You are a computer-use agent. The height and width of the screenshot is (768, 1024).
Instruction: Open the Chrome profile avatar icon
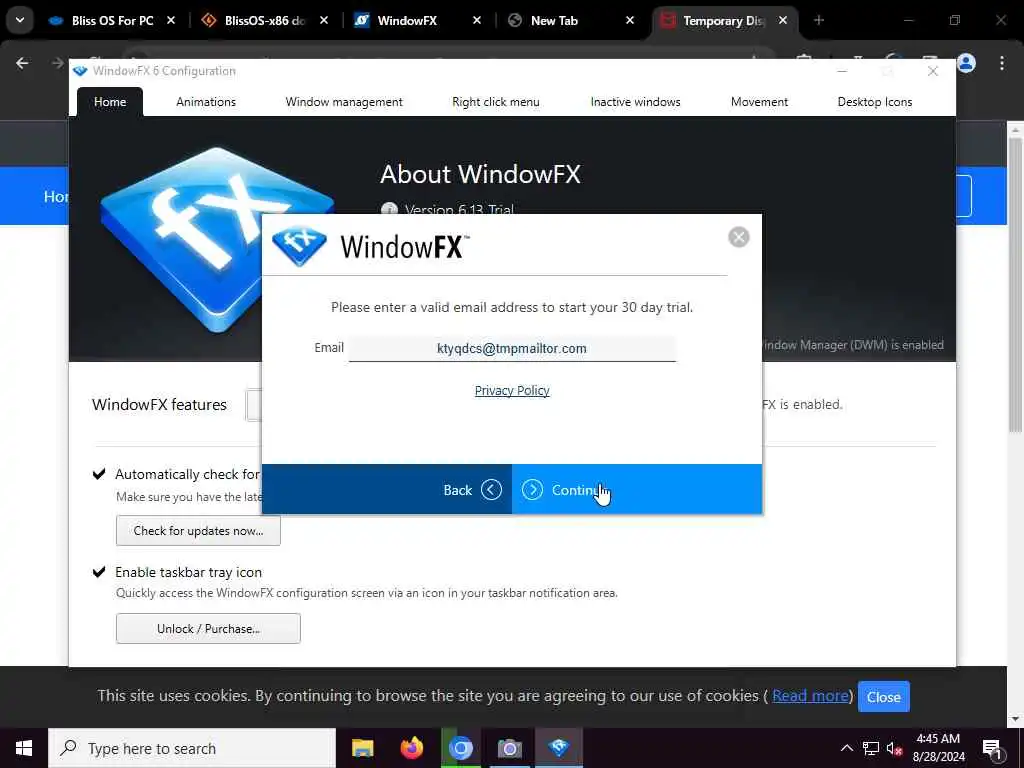pos(966,63)
